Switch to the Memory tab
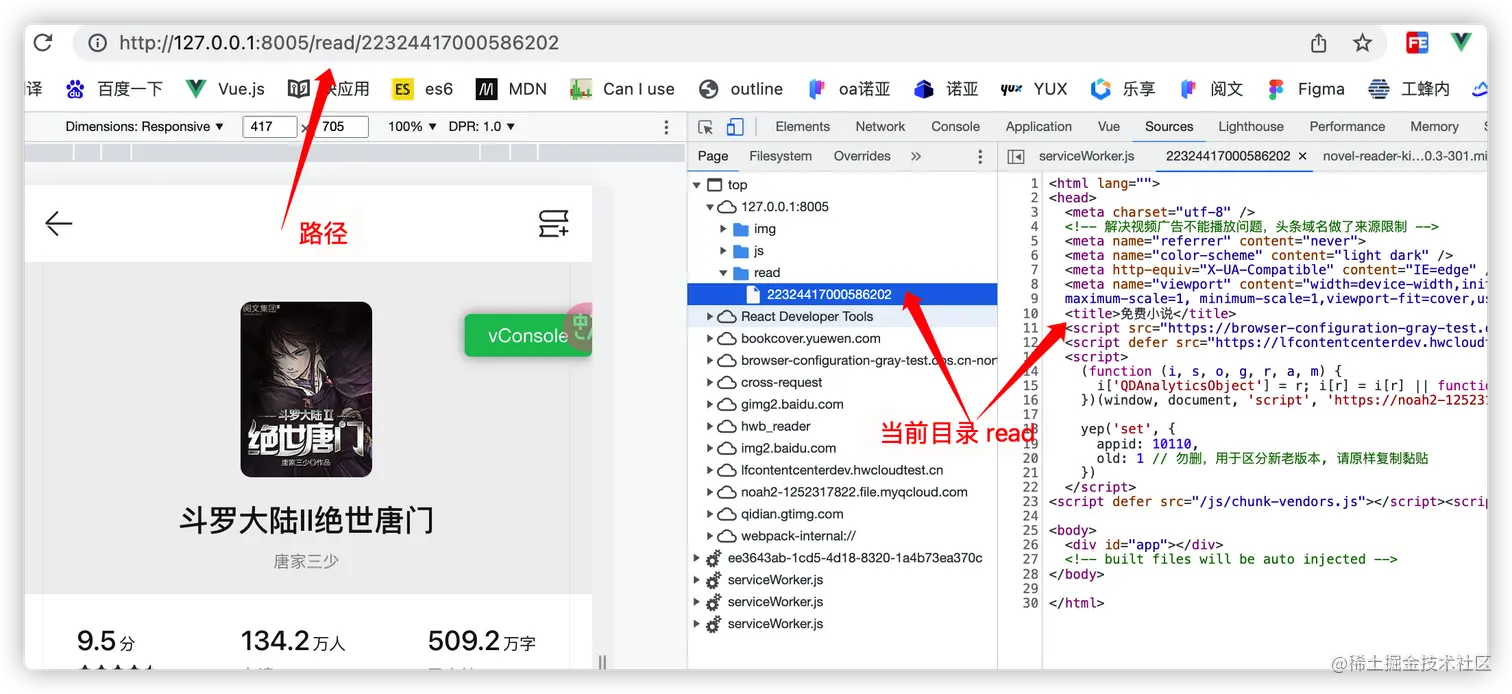 tap(1434, 127)
